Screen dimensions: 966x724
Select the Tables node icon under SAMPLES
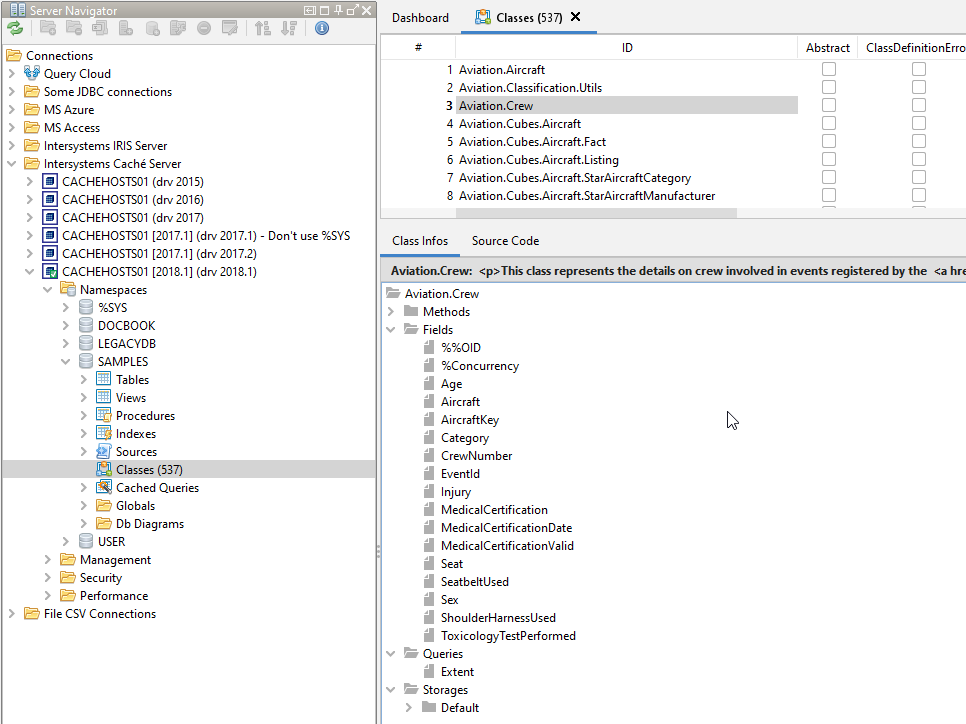pyautogui.click(x=103, y=380)
